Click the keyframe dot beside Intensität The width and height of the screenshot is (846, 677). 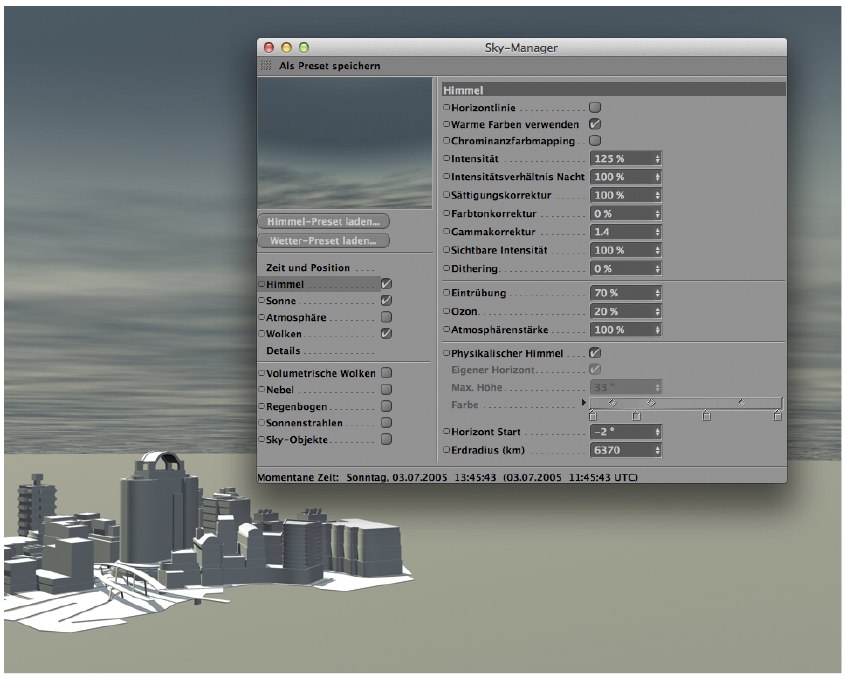click(x=446, y=159)
